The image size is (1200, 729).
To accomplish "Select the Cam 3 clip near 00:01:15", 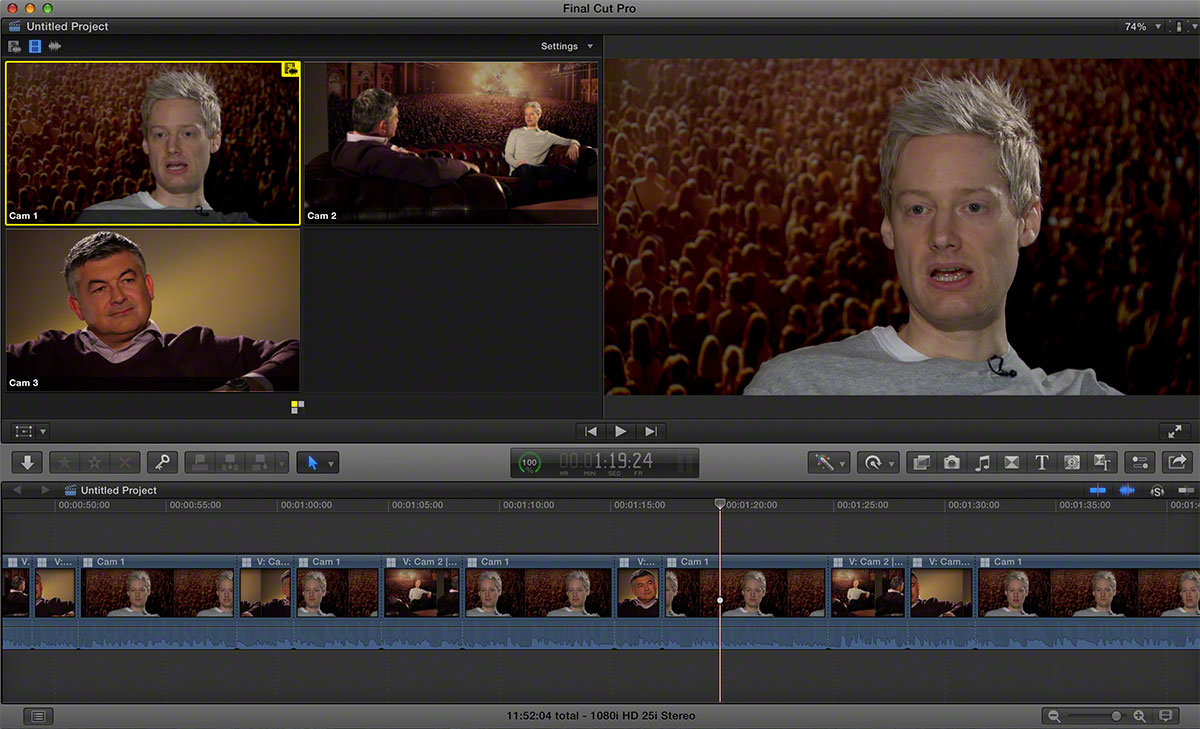I will (638, 587).
